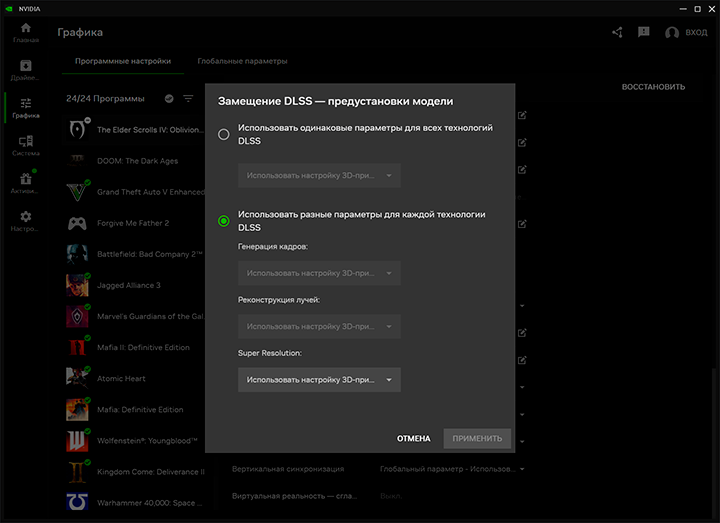Select radio for different parameters per DLSS technology
Image resolution: width=720 pixels, height=523 pixels.
point(224,221)
